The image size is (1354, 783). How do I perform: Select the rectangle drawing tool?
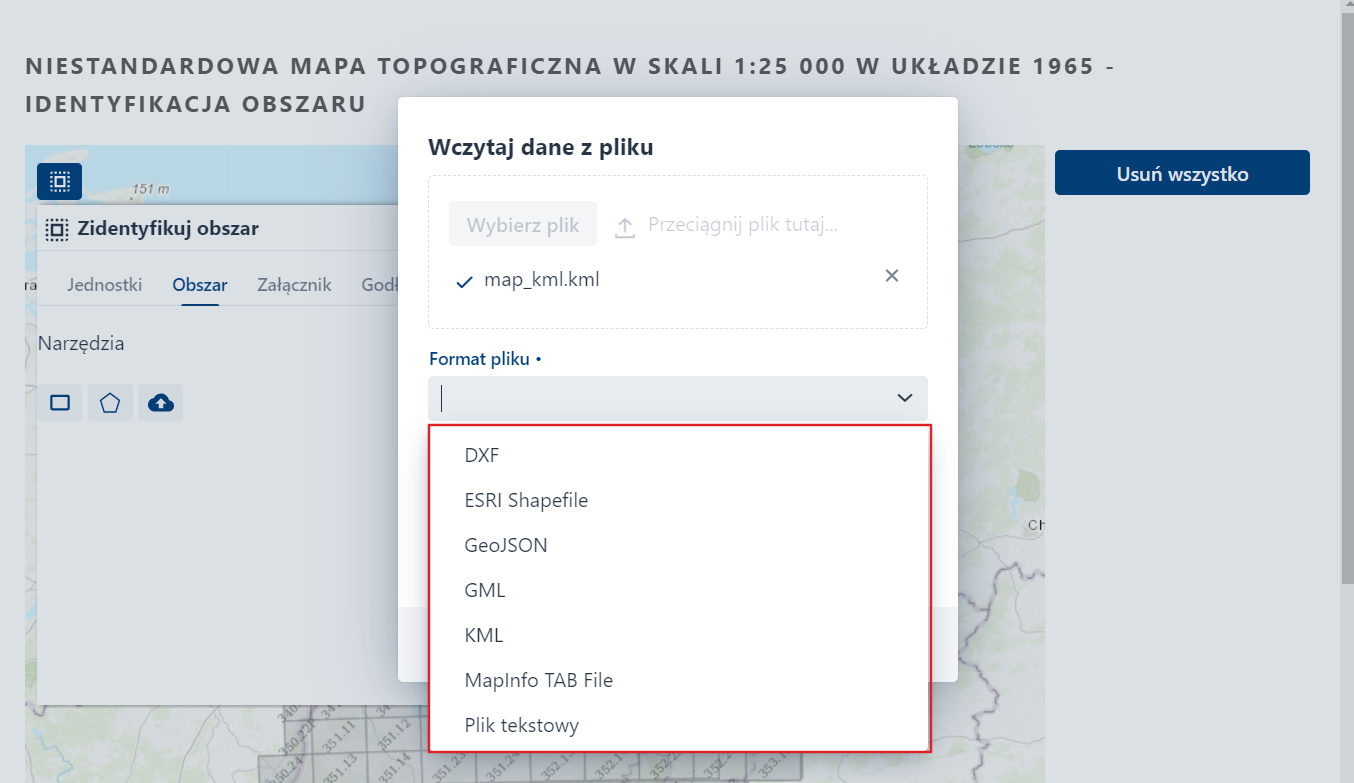tap(60, 402)
